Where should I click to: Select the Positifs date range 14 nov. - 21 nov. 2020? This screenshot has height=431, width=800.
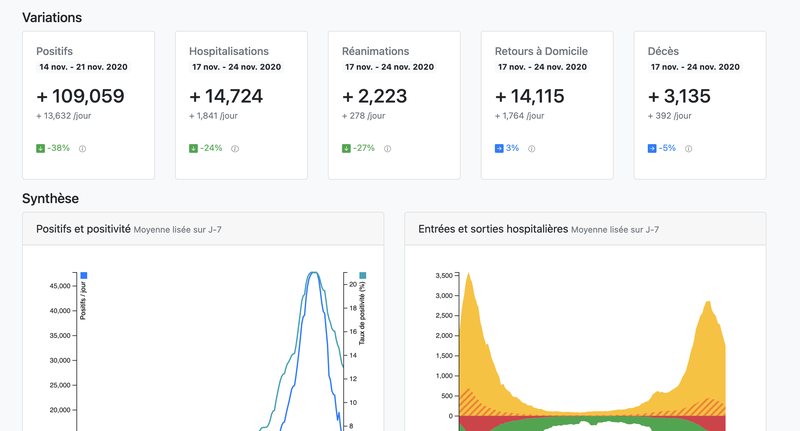point(83,67)
